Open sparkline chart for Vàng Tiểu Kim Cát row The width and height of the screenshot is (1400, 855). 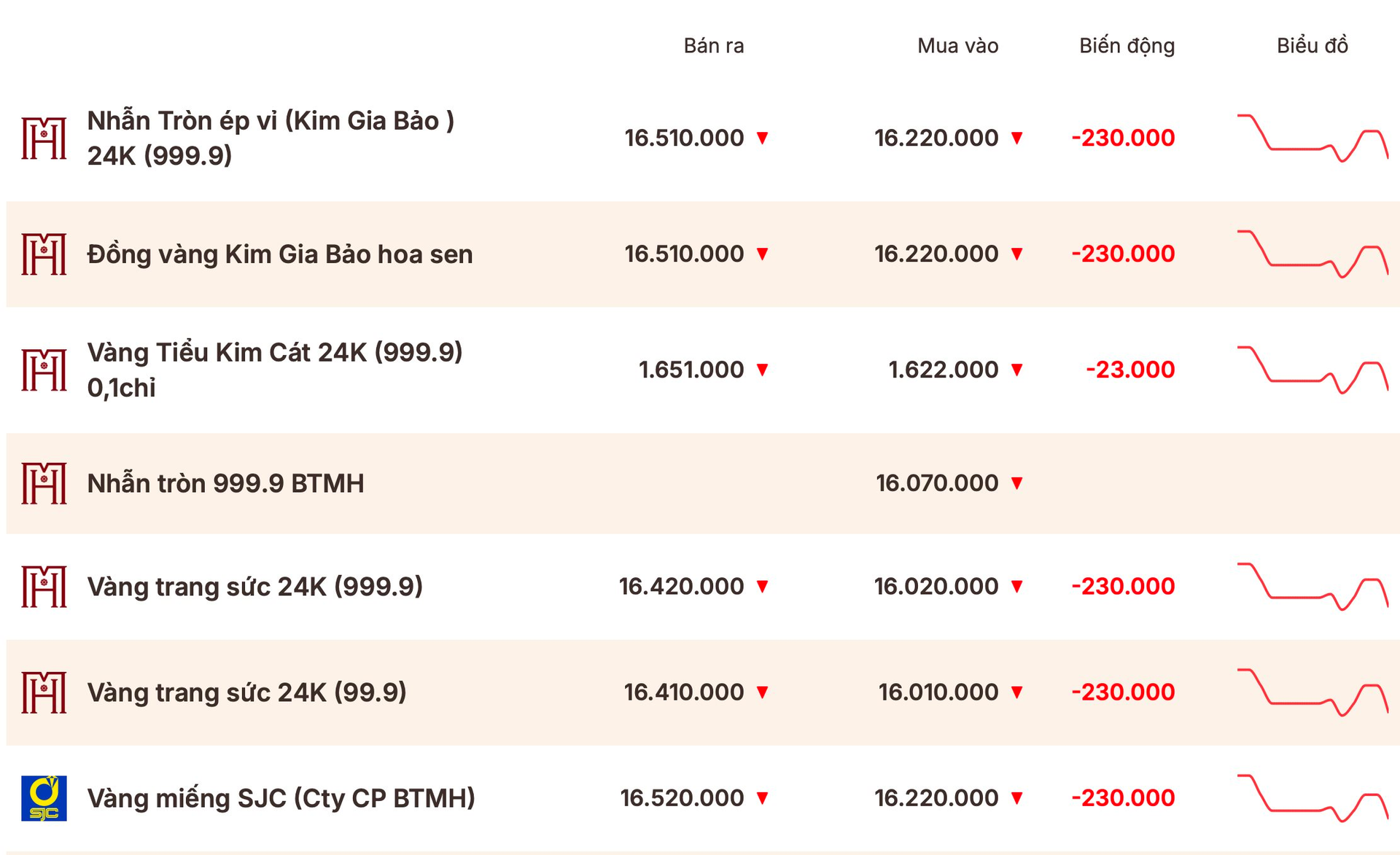[x=1312, y=370]
